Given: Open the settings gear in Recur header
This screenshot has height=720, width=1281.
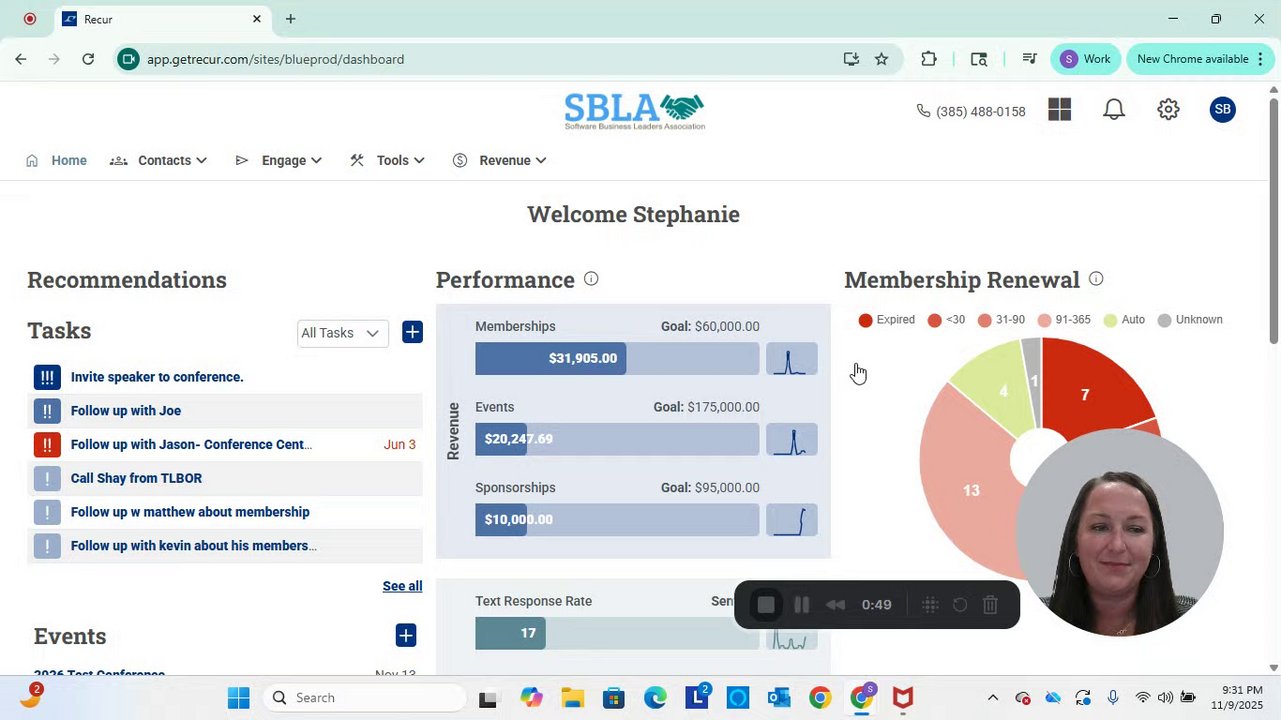Looking at the screenshot, I should pyautogui.click(x=1168, y=110).
